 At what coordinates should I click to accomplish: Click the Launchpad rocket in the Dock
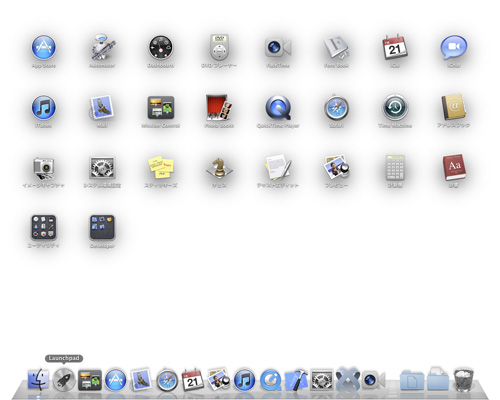pyautogui.click(x=64, y=379)
